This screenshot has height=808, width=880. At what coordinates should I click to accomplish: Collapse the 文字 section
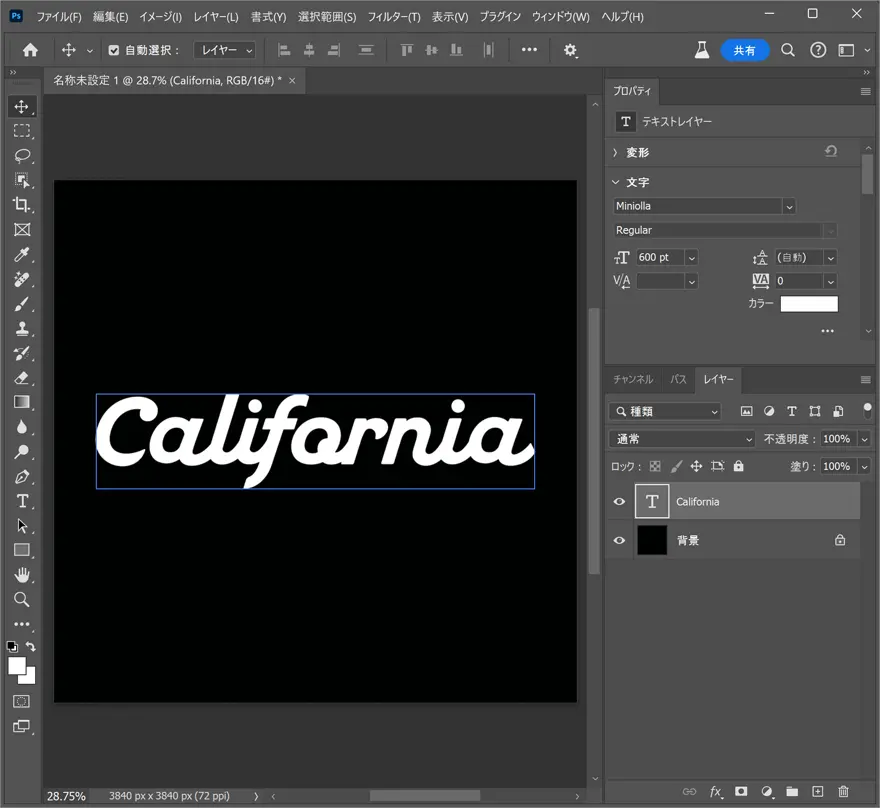coord(615,182)
